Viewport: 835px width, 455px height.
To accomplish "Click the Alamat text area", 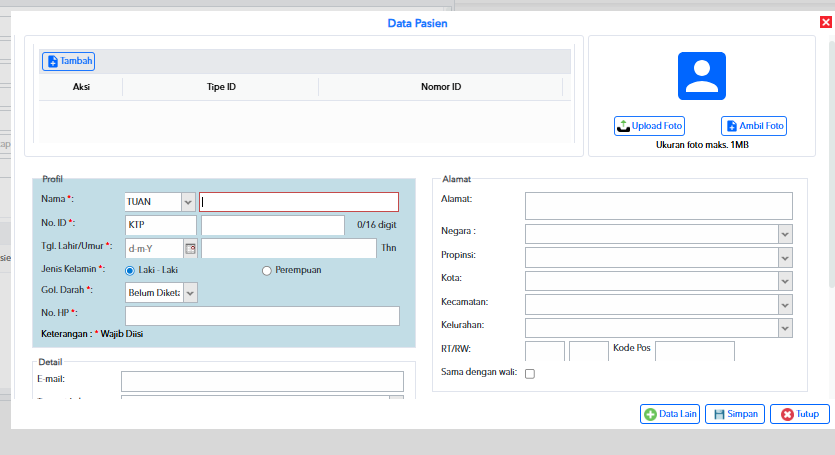I will pyautogui.click(x=659, y=206).
